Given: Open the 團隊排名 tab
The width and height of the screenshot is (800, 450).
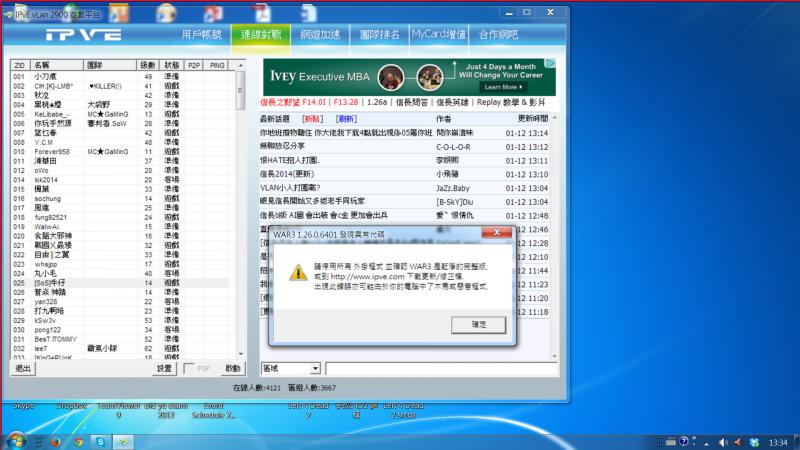Looking at the screenshot, I should 379,35.
